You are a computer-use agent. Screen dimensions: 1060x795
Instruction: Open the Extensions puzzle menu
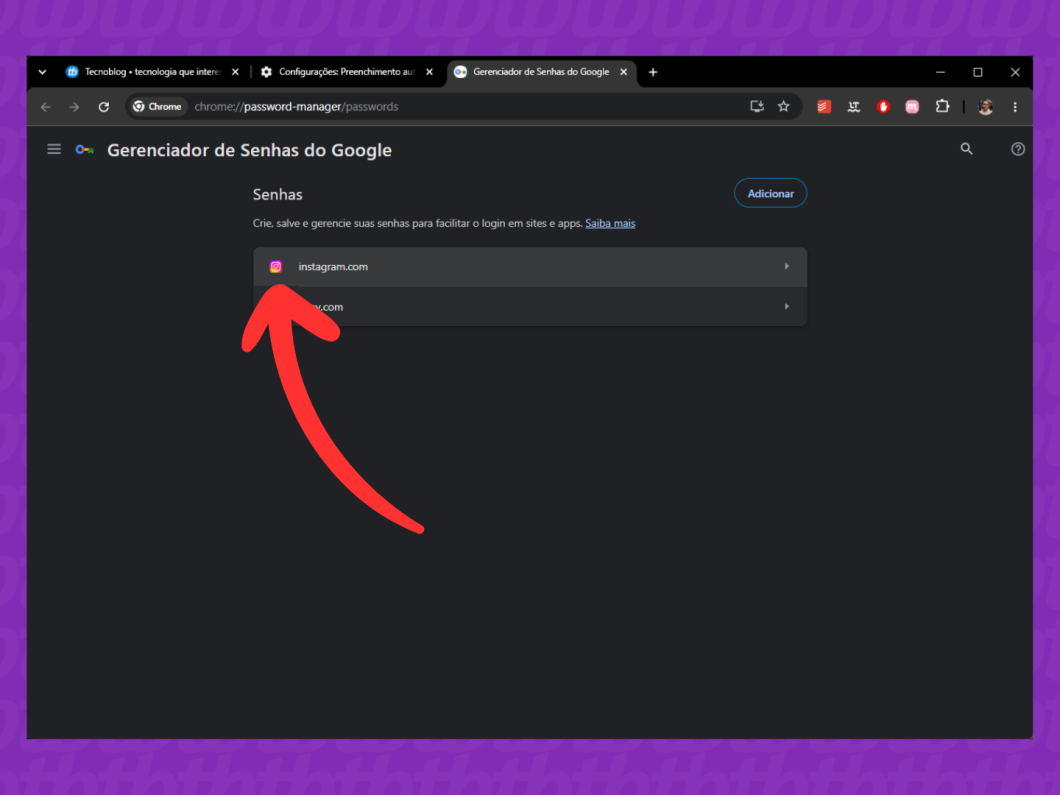[x=942, y=106]
